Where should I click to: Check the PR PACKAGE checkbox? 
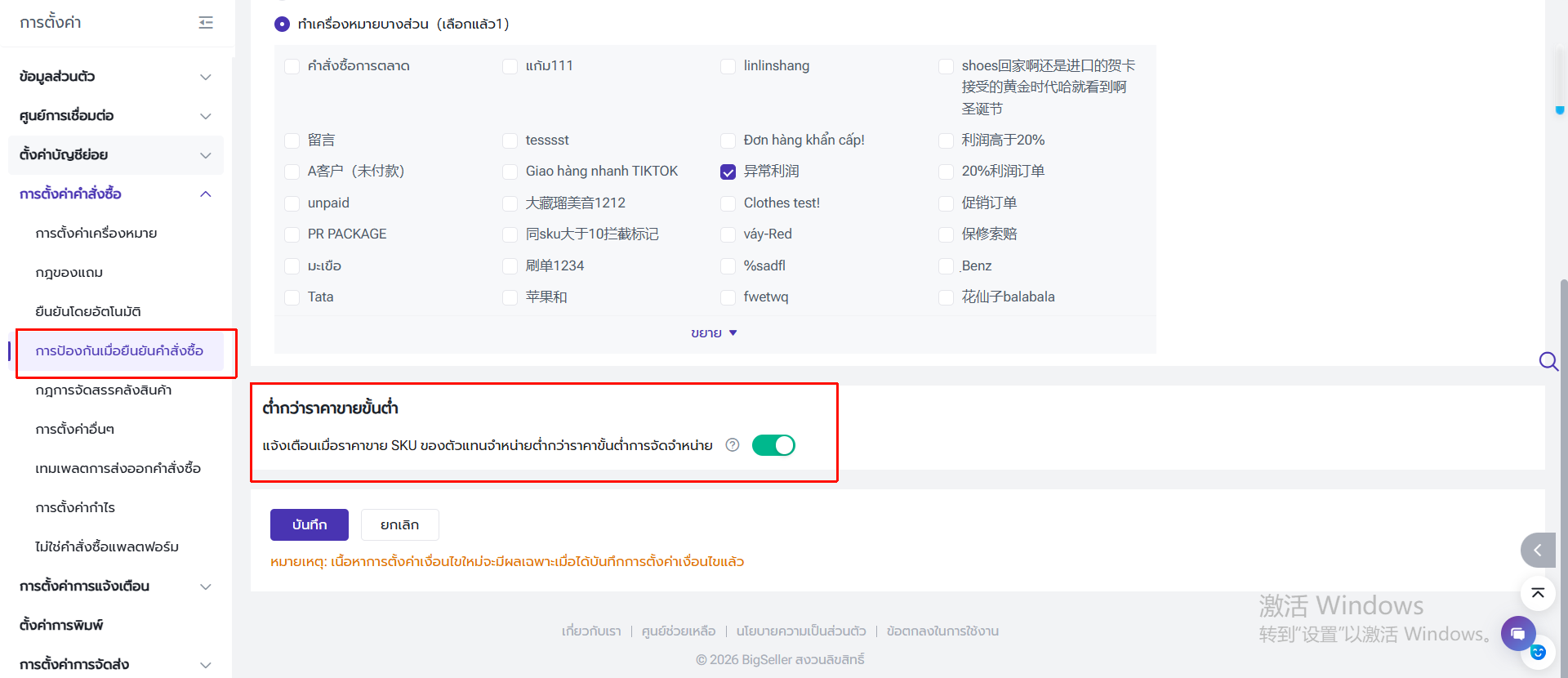[x=292, y=234]
